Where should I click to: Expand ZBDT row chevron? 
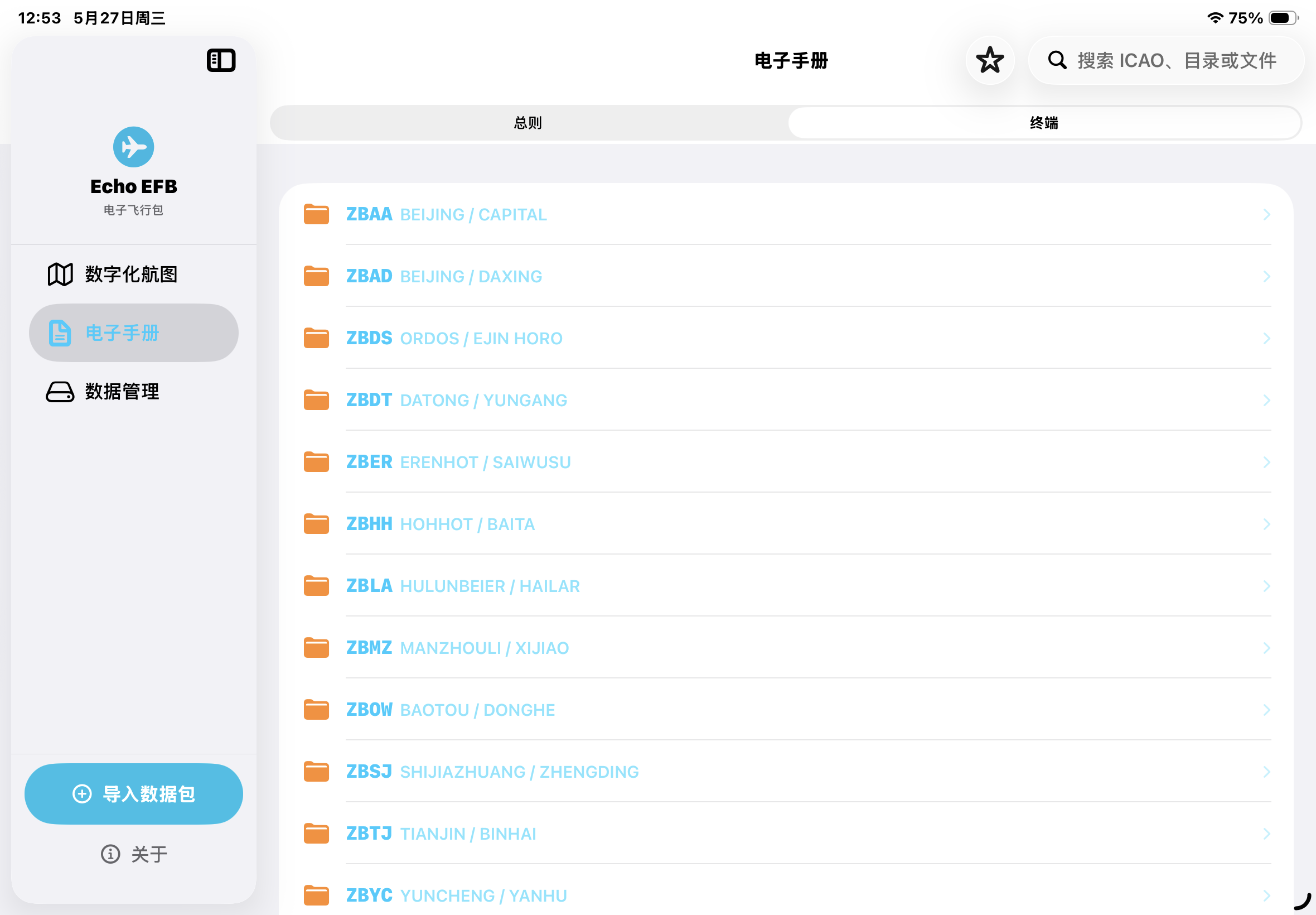pos(1267,400)
